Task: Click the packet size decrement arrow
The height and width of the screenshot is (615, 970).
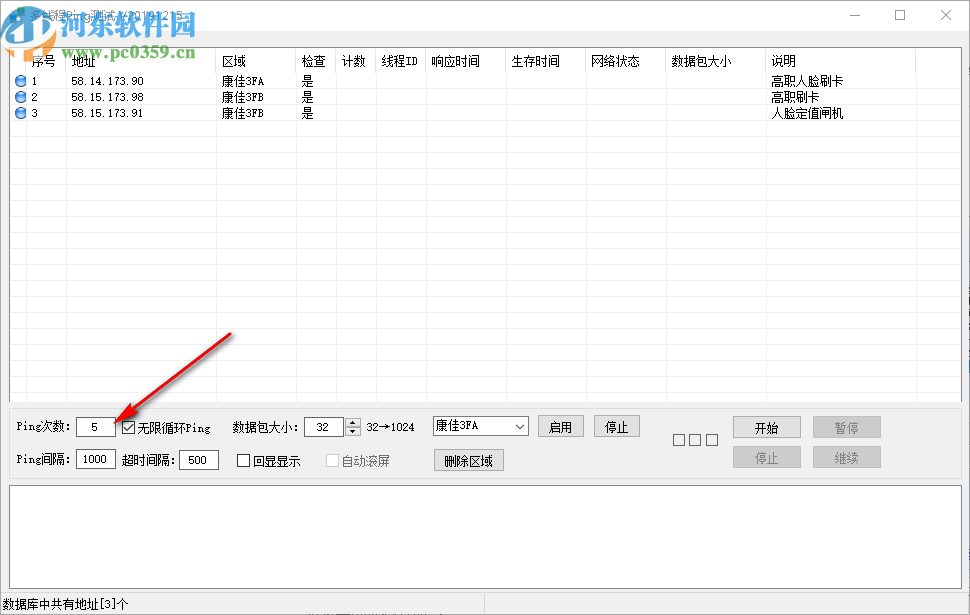Action: (x=351, y=430)
